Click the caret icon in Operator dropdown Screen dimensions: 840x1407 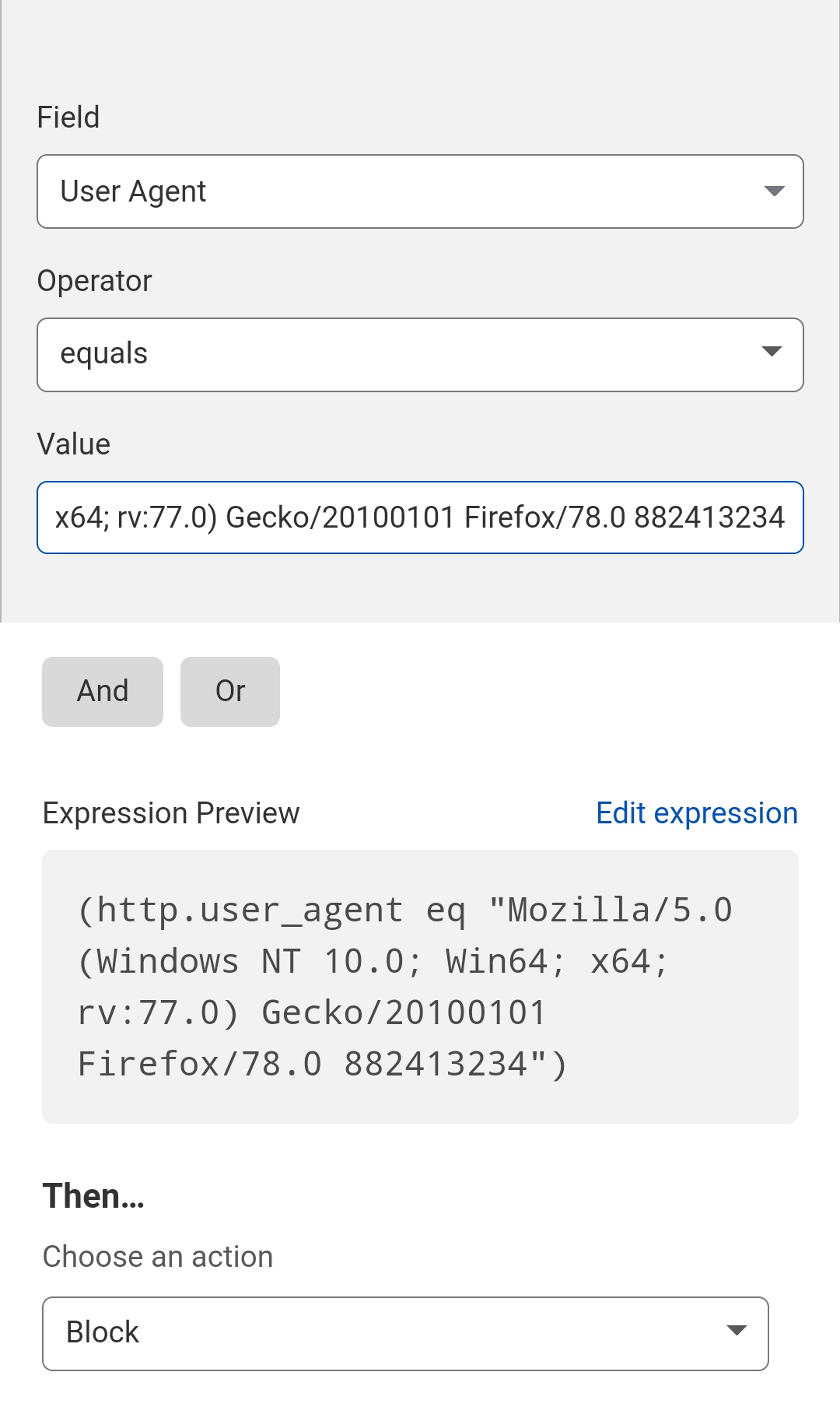point(772,352)
